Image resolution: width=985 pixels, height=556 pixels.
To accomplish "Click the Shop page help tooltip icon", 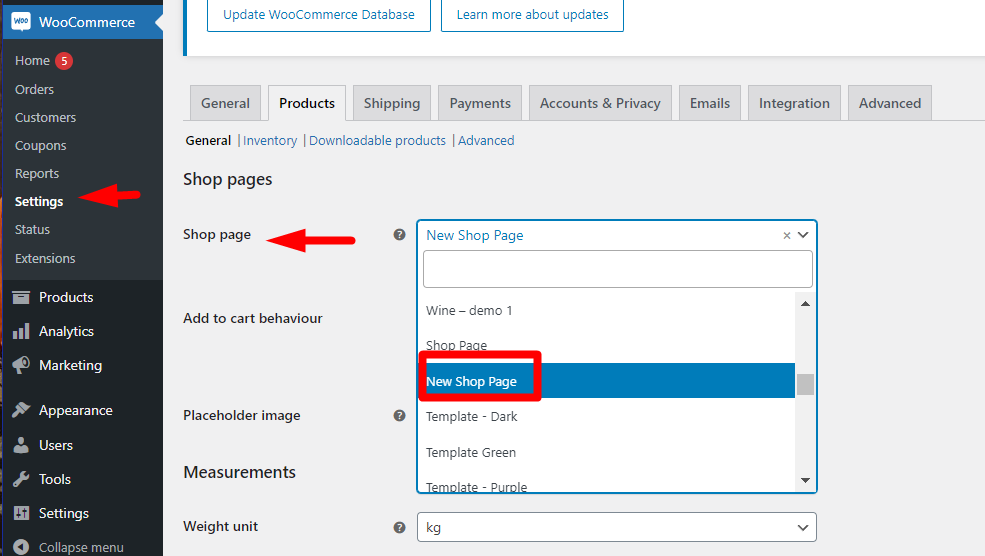I will pyautogui.click(x=400, y=234).
